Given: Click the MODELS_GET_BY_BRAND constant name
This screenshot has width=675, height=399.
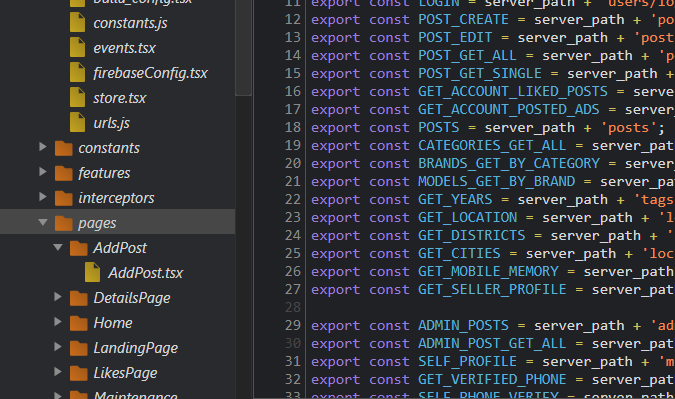Looking at the screenshot, I should (x=496, y=182).
